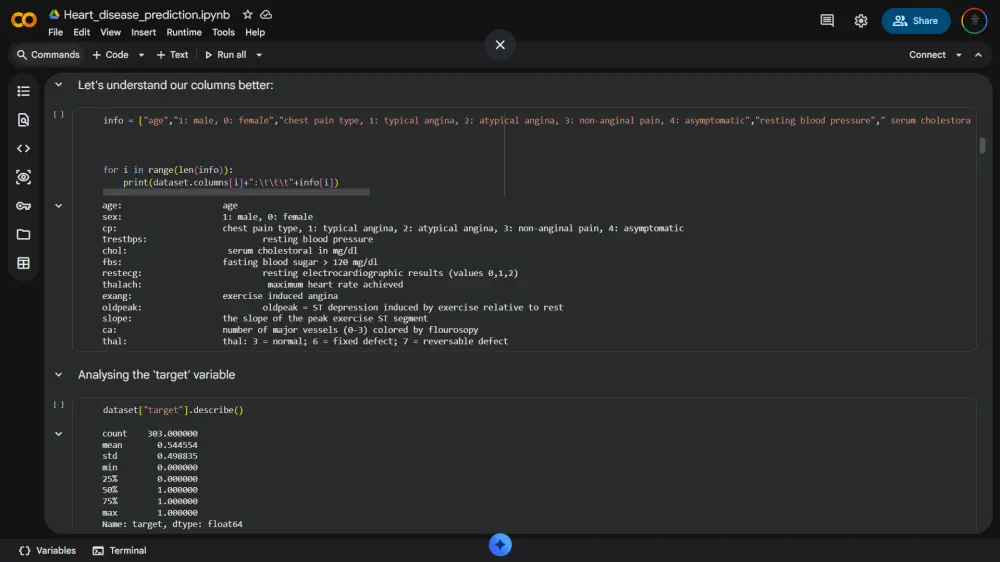Run the dataset target describe cell
The width and height of the screenshot is (1000, 562).
coord(59,404)
